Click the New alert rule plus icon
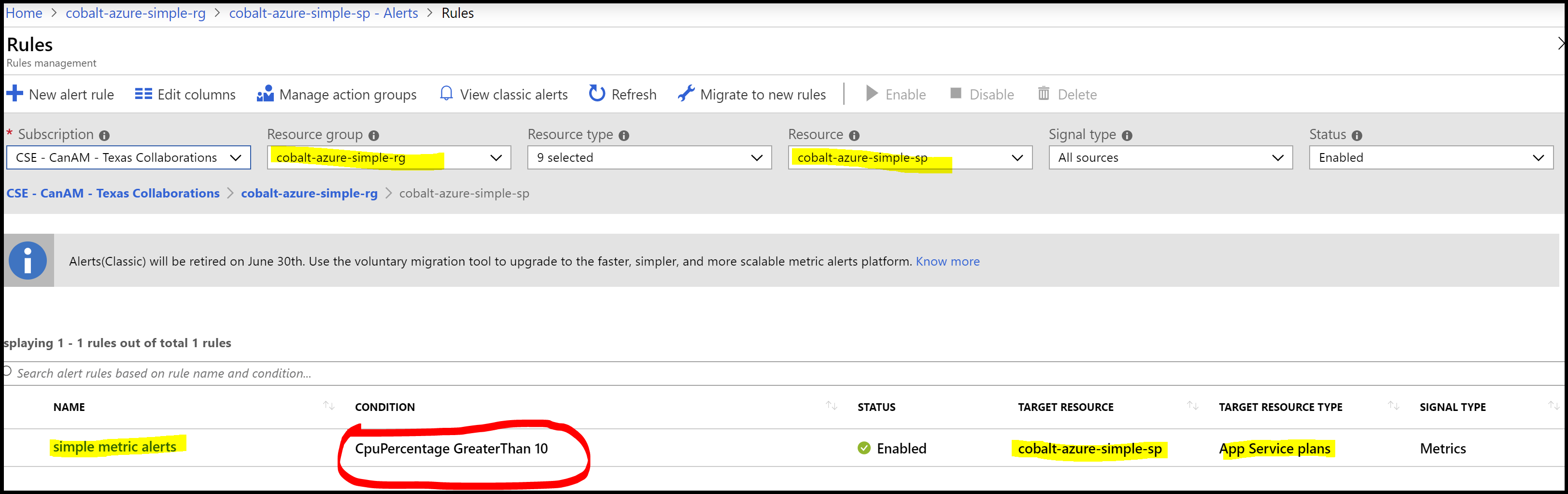Screen dimensions: 1568x494 pyautogui.click(x=14, y=94)
